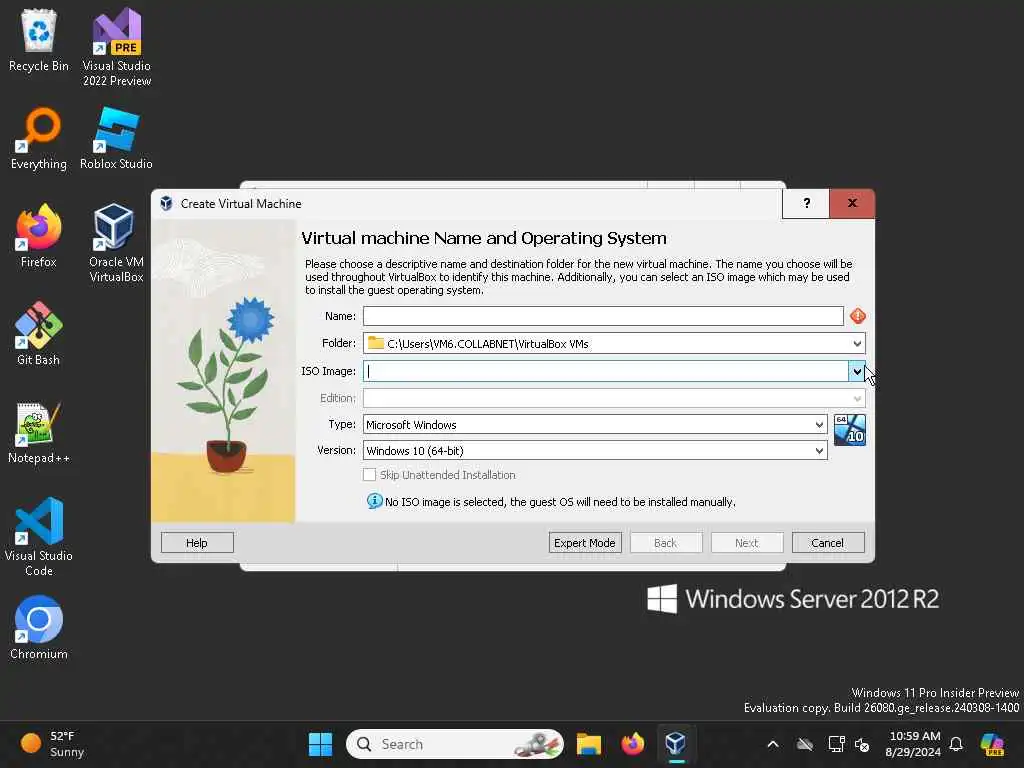Click the VirtualBox icon in the dialog title bar
This screenshot has height=768, width=1024.
[167, 203]
